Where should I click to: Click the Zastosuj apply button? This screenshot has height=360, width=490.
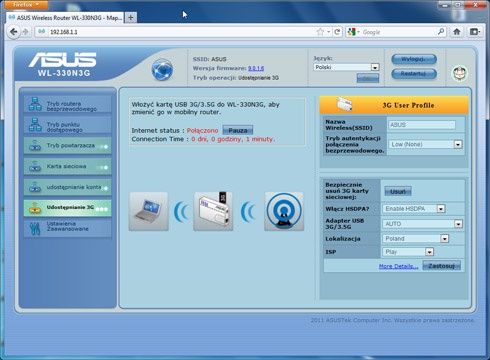pos(442,266)
